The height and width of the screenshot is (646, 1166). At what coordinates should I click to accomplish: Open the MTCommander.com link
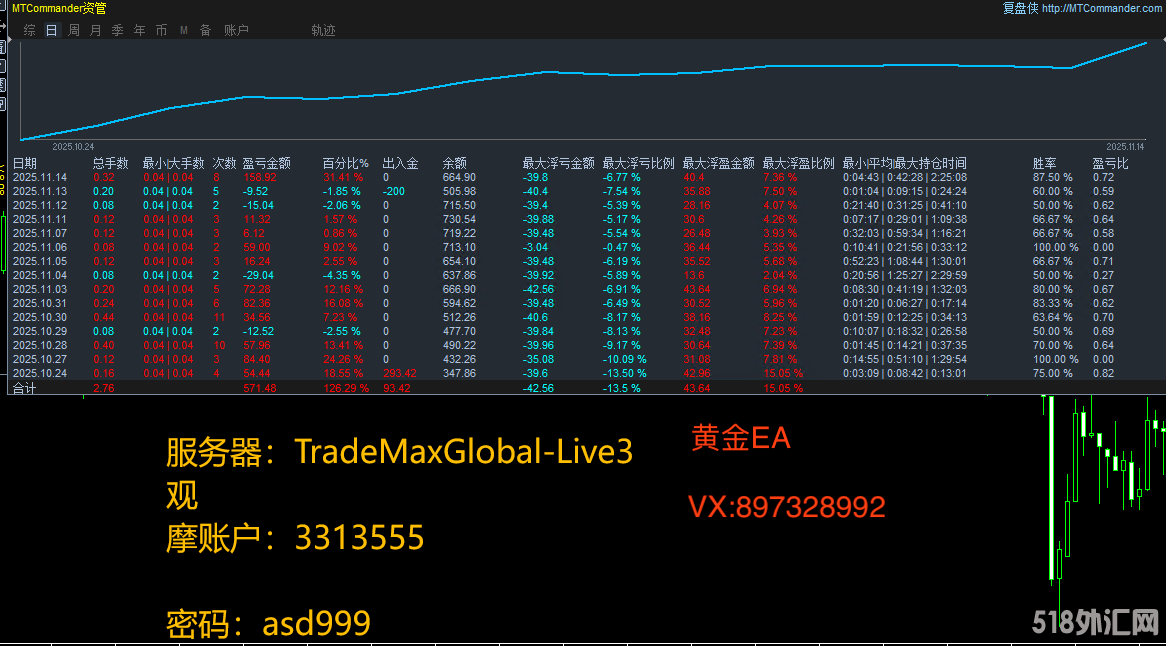pyautogui.click(x=1102, y=8)
